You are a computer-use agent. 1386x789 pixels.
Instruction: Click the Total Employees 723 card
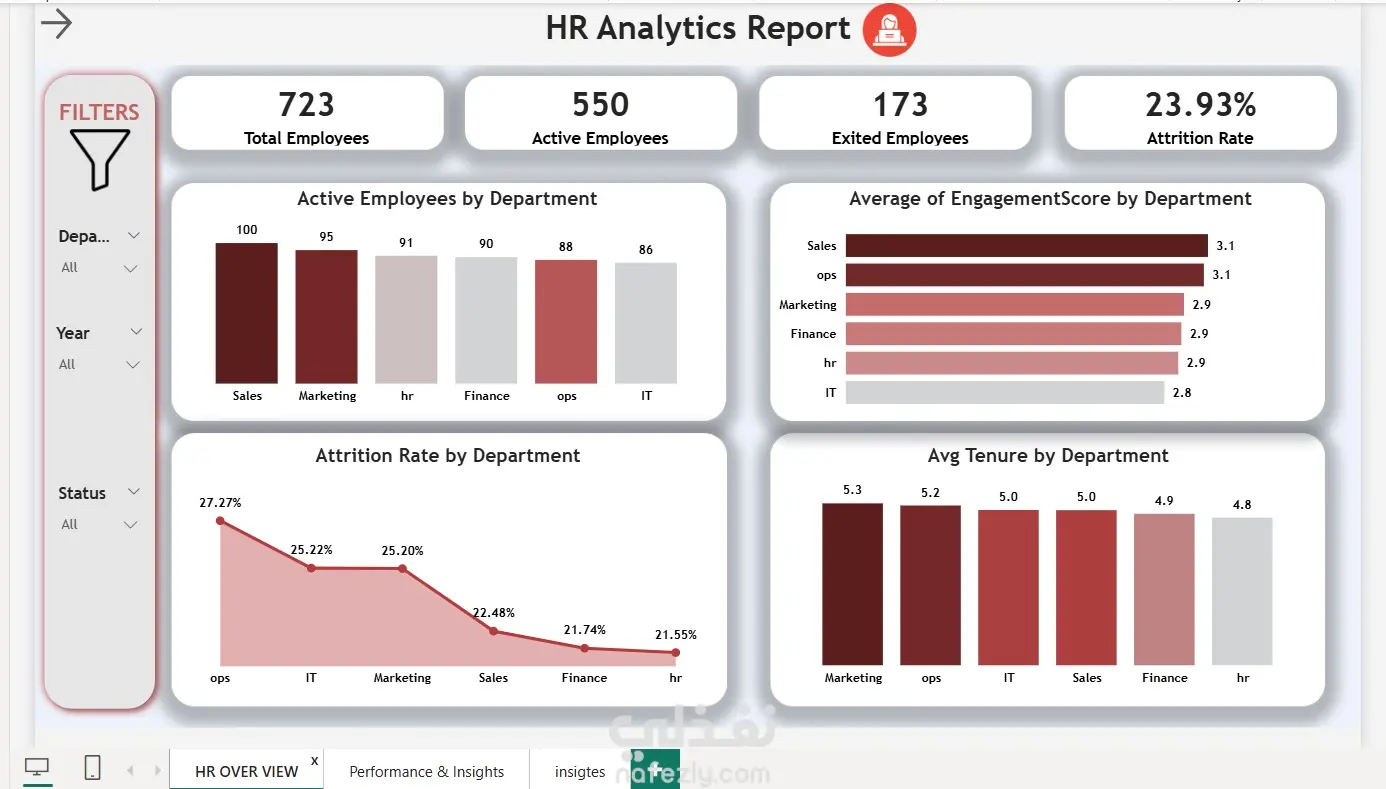[x=307, y=114]
